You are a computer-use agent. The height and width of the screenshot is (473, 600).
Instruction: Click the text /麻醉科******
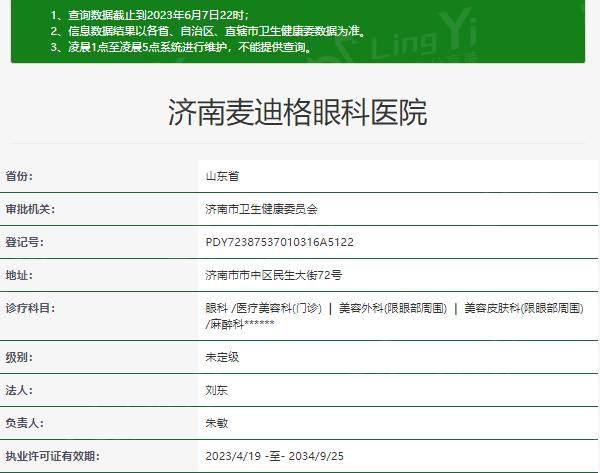pyautogui.click(x=240, y=325)
